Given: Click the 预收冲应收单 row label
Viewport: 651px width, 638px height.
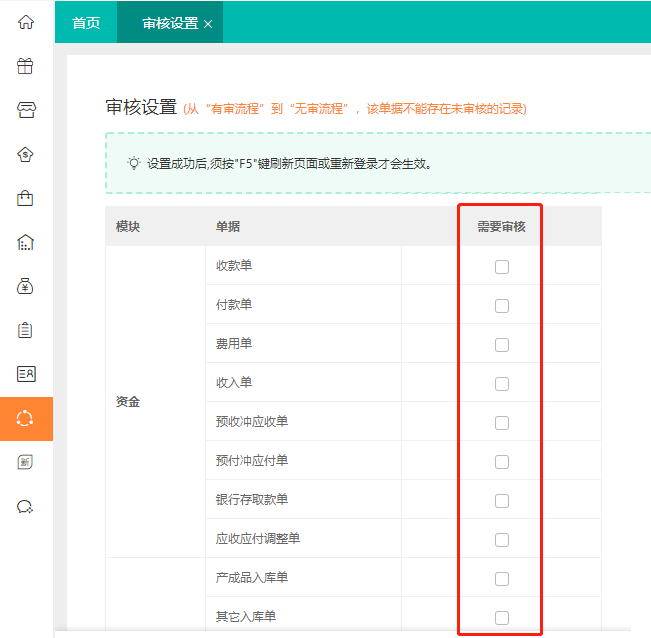Looking at the screenshot, I should tap(252, 422).
